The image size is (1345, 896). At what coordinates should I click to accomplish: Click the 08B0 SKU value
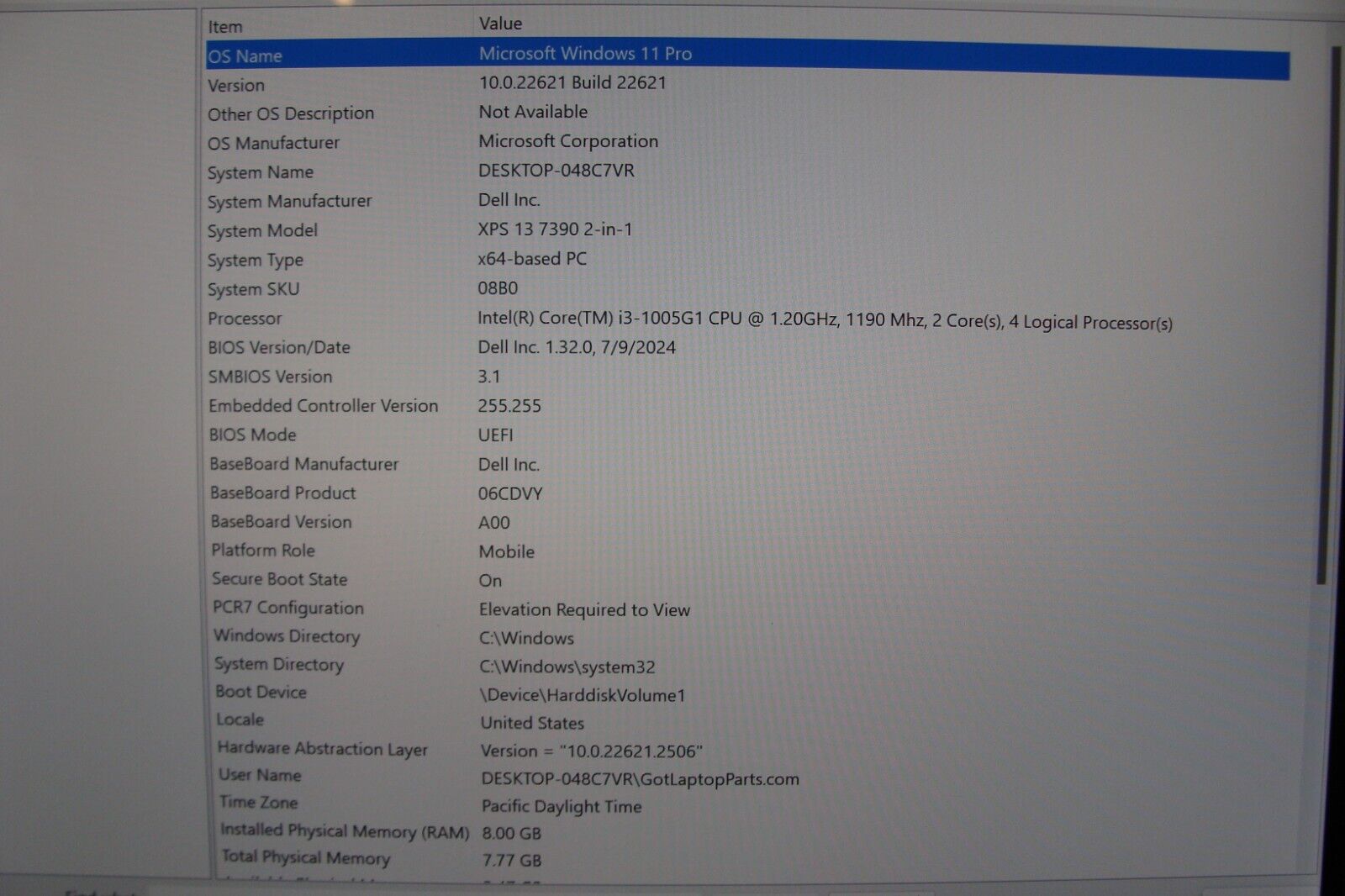coord(498,288)
